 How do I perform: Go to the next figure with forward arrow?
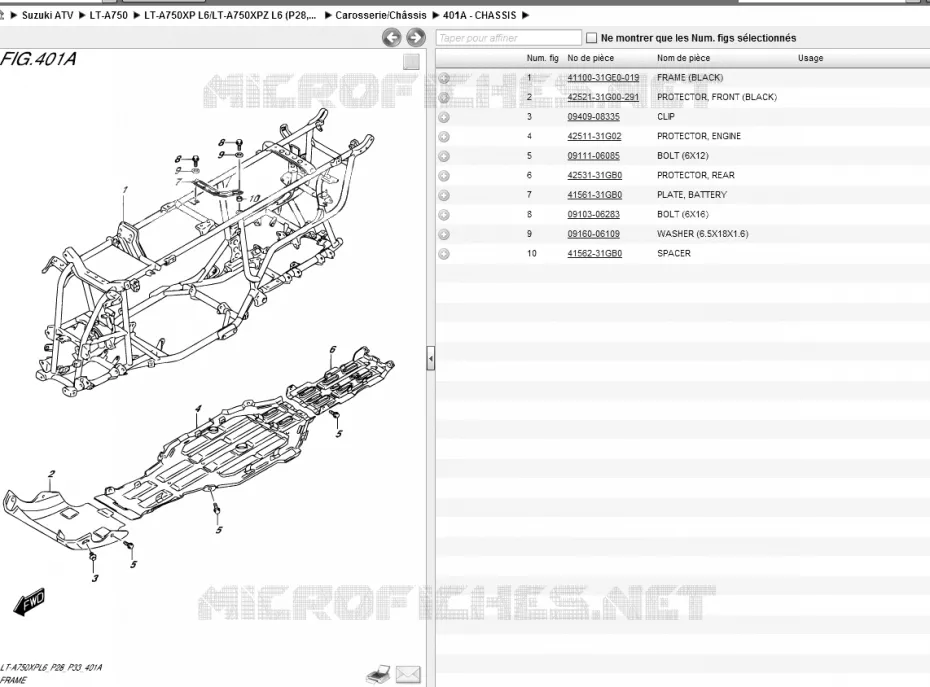416,38
